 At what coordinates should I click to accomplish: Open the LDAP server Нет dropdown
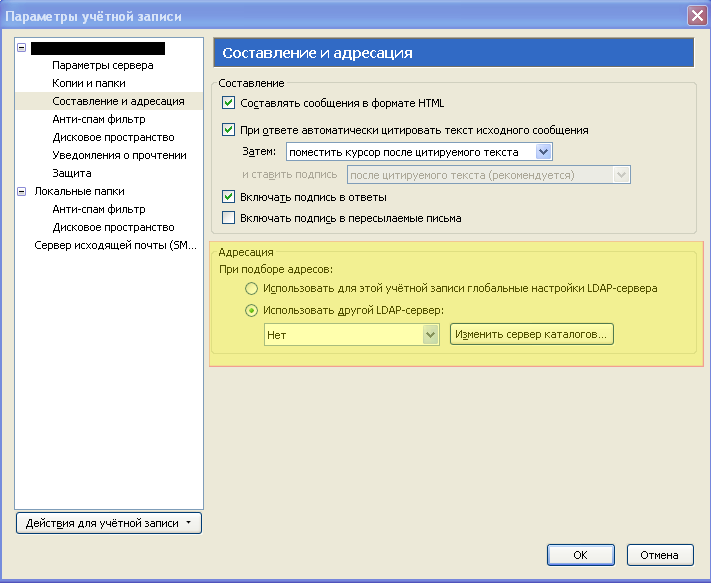(x=352, y=335)
